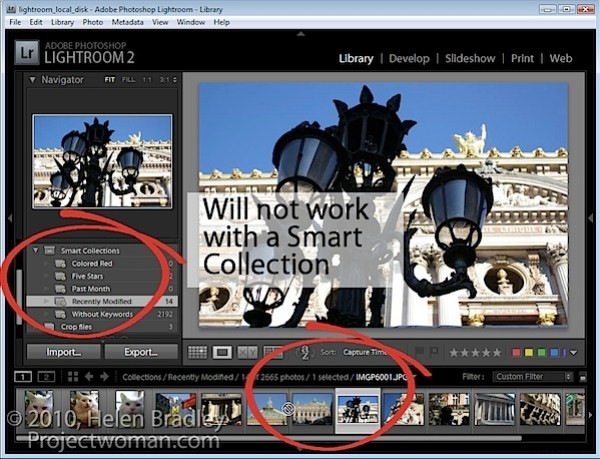Open the Window menu
The width and height of the screenshot is (600, 459).
point(191,22)
